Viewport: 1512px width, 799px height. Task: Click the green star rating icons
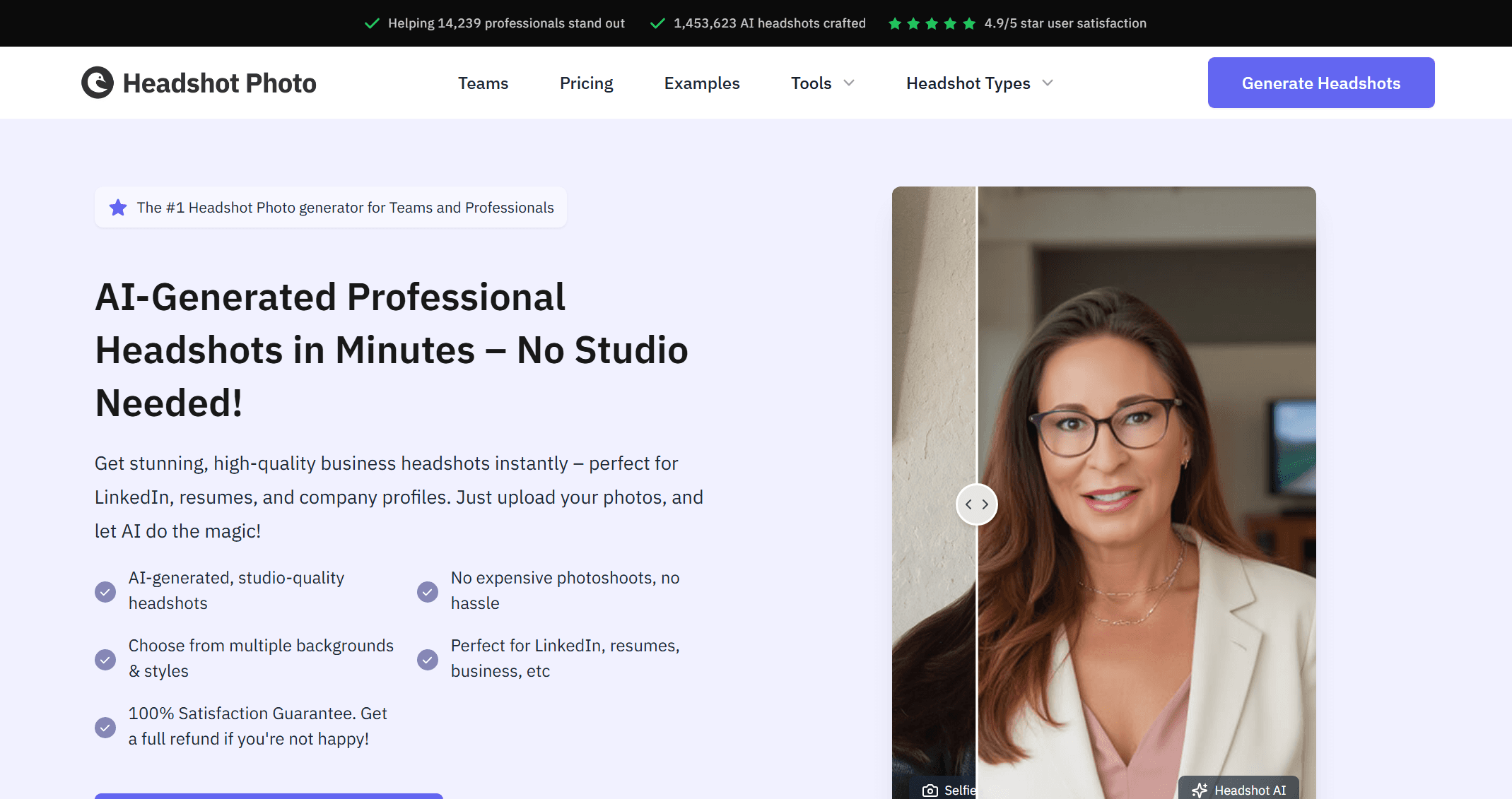coord(932,24)
